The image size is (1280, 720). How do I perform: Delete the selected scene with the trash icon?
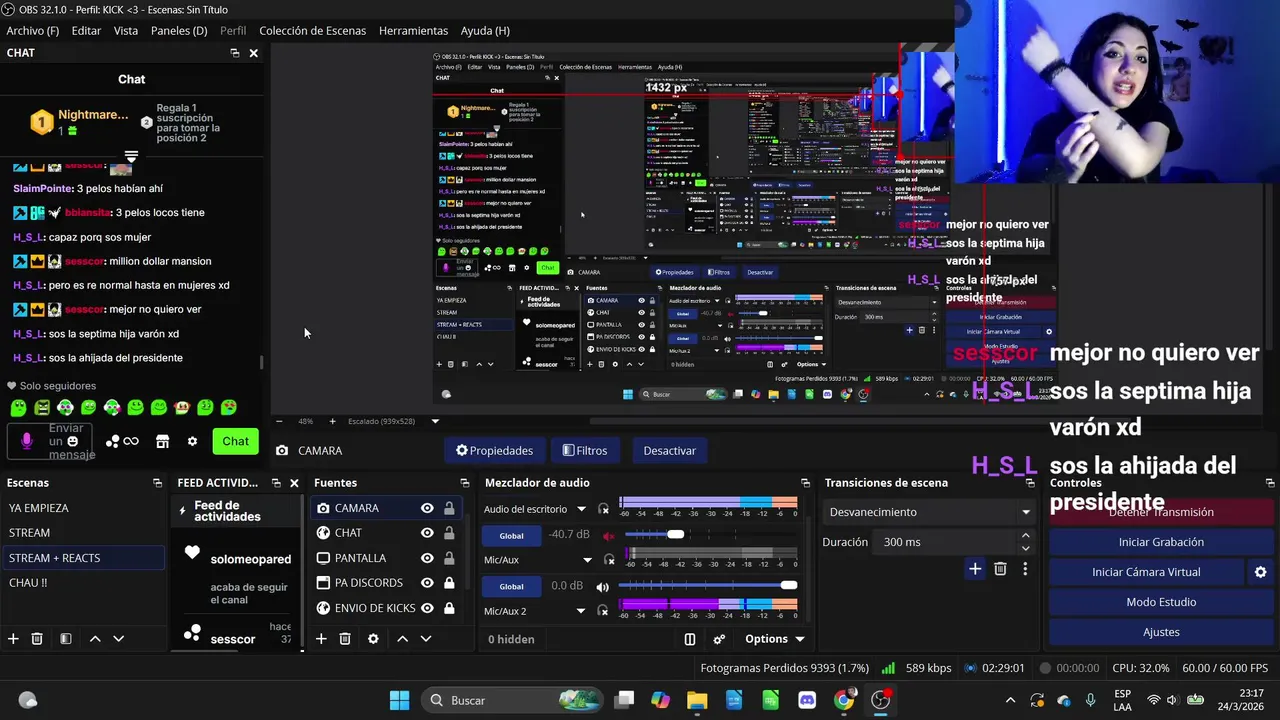pos(37,638)
